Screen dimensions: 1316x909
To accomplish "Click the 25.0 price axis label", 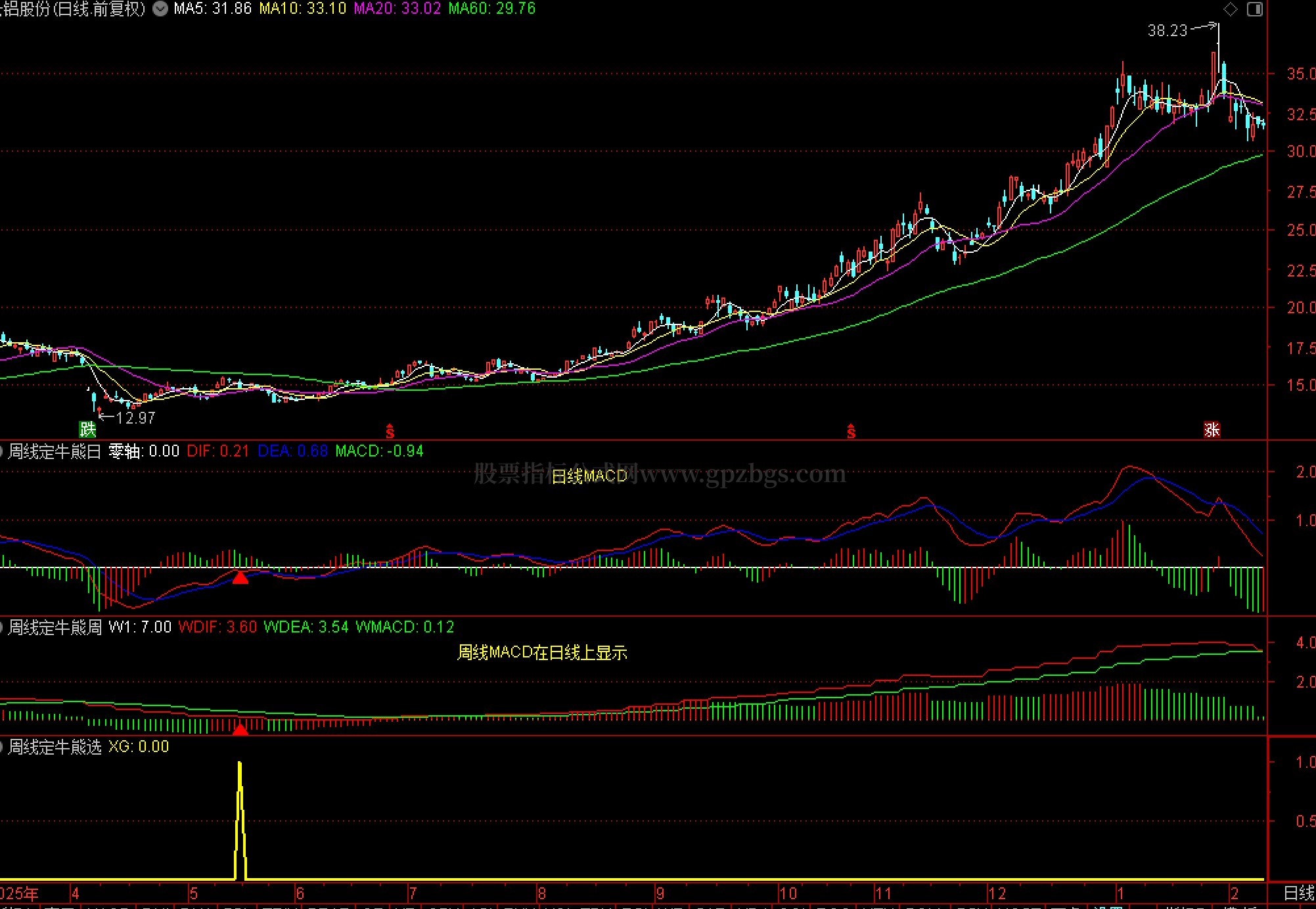I will click(1300, 230).
